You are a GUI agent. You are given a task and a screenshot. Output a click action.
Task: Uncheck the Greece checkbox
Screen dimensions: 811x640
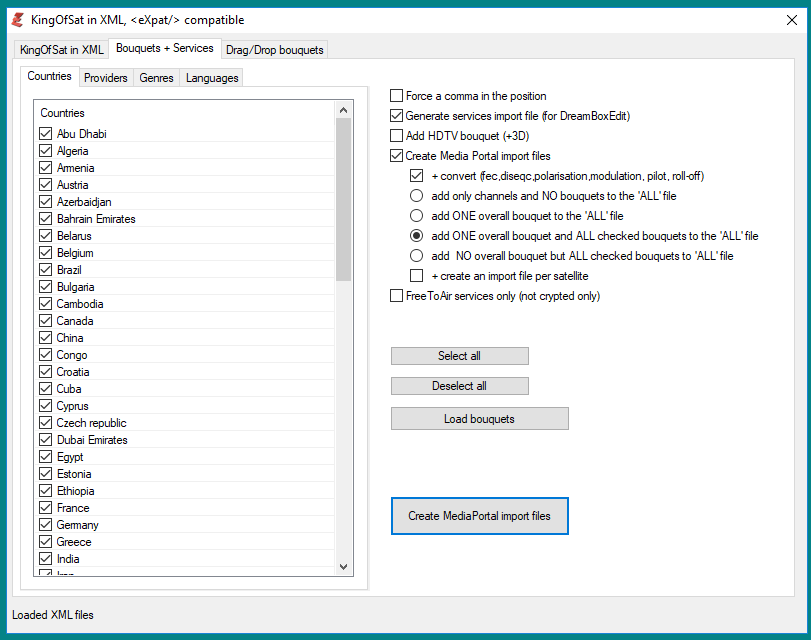tap(46, 542)
